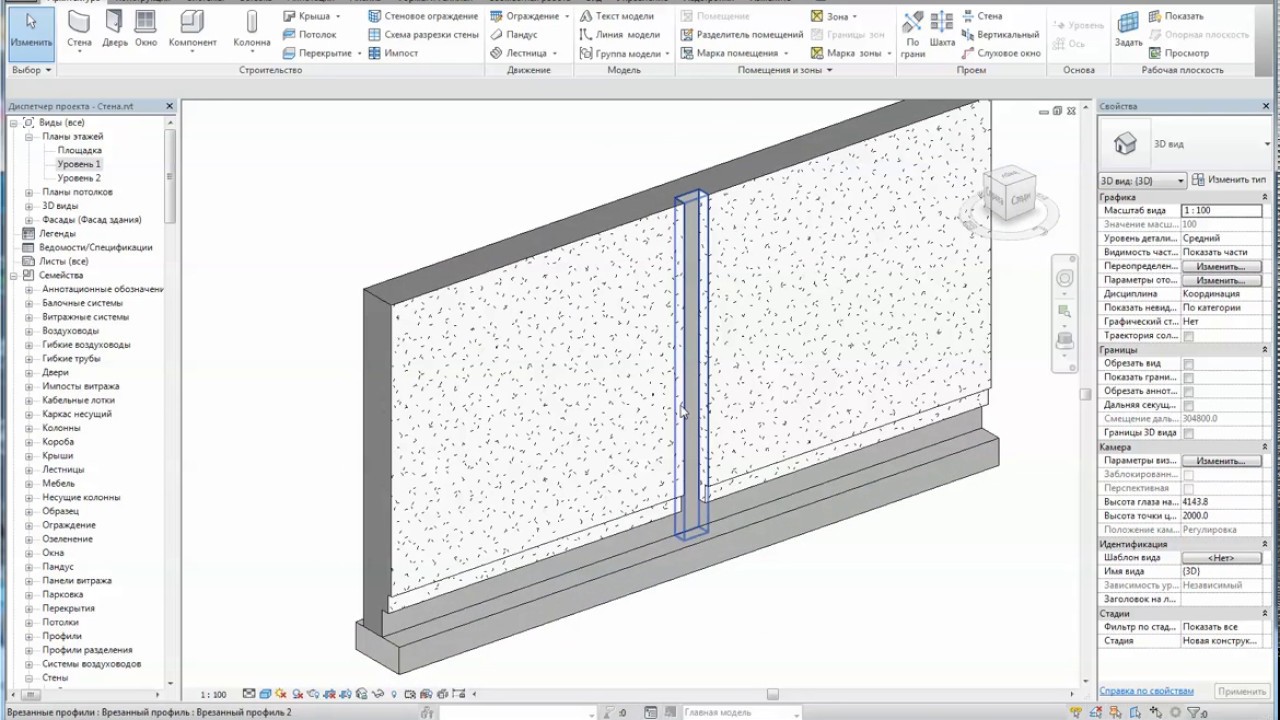Image resolution: width=1280 pixels, height=720 pixels.
Task: Click the Пандус (Ramp) tool
Action: click(x=513, y=34)
